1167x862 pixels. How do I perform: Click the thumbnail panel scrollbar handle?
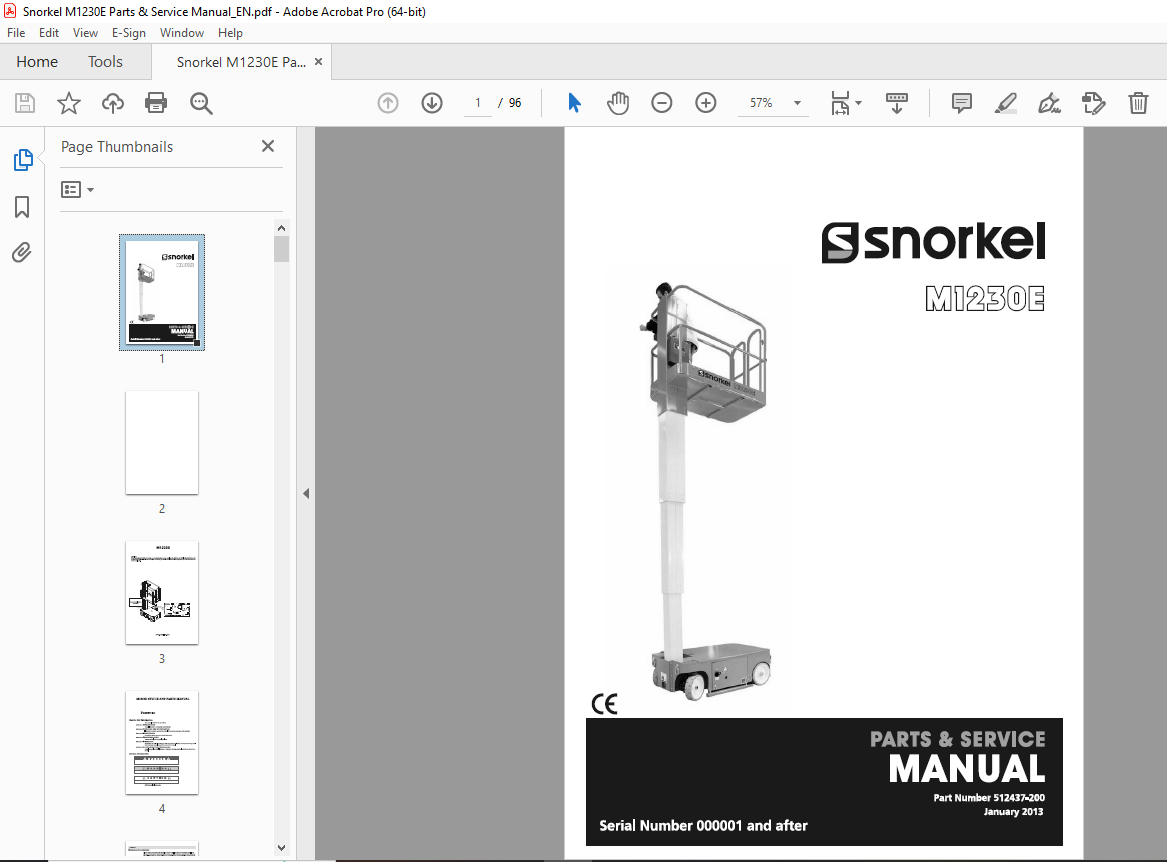click(281, 249)
